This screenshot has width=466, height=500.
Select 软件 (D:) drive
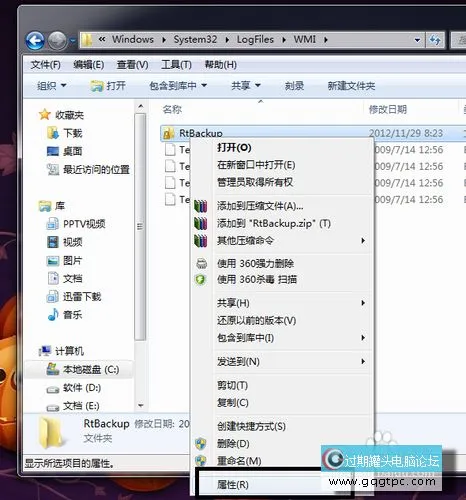pos(74,387)
